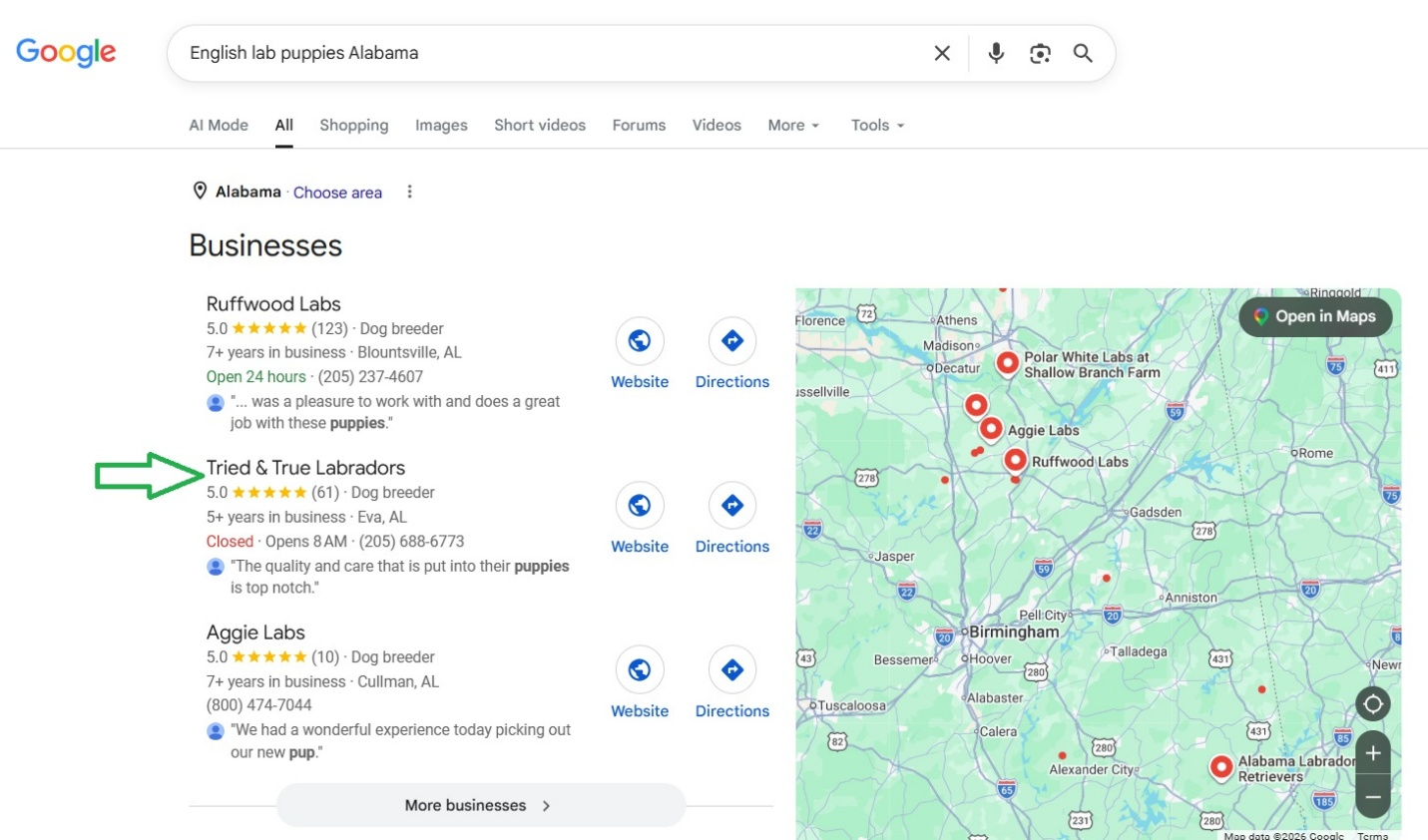Image resolution: width=1428 pixels, height=840 pixels.
Task: Open Tried & True Labradors website icon
Action: [x=640, y=506]
